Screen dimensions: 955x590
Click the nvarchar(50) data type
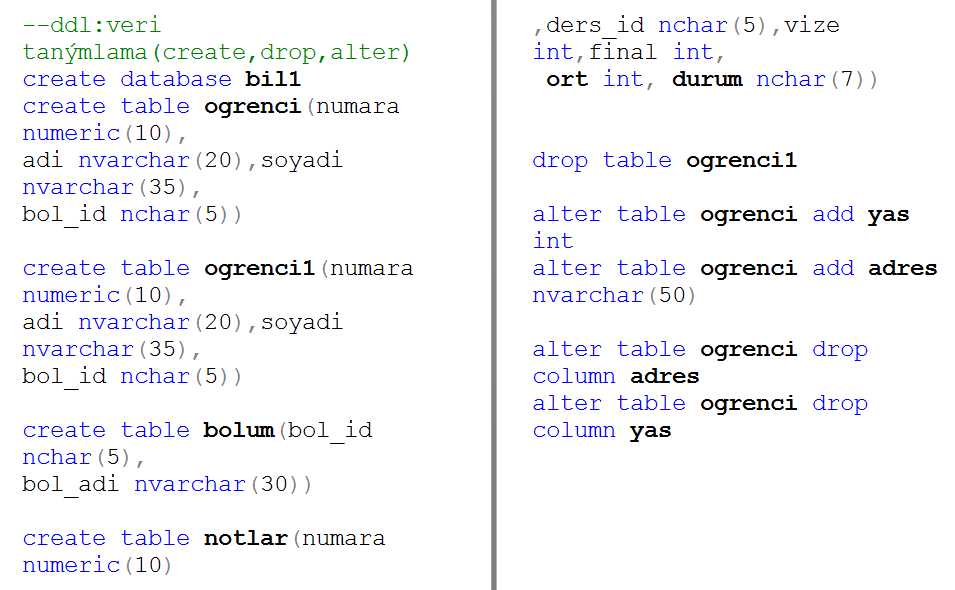(x=614, y=295)
